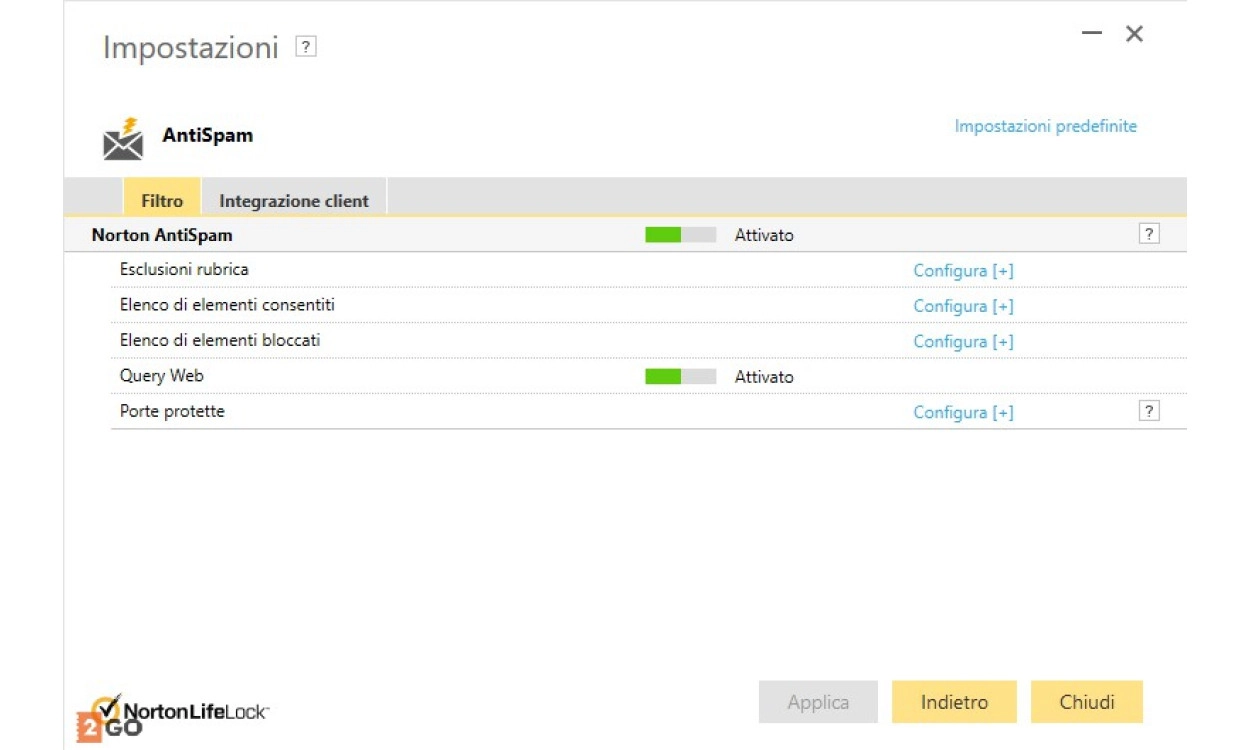
Task: Click the NortonLifeLock logo
Action: coord(173,714)
